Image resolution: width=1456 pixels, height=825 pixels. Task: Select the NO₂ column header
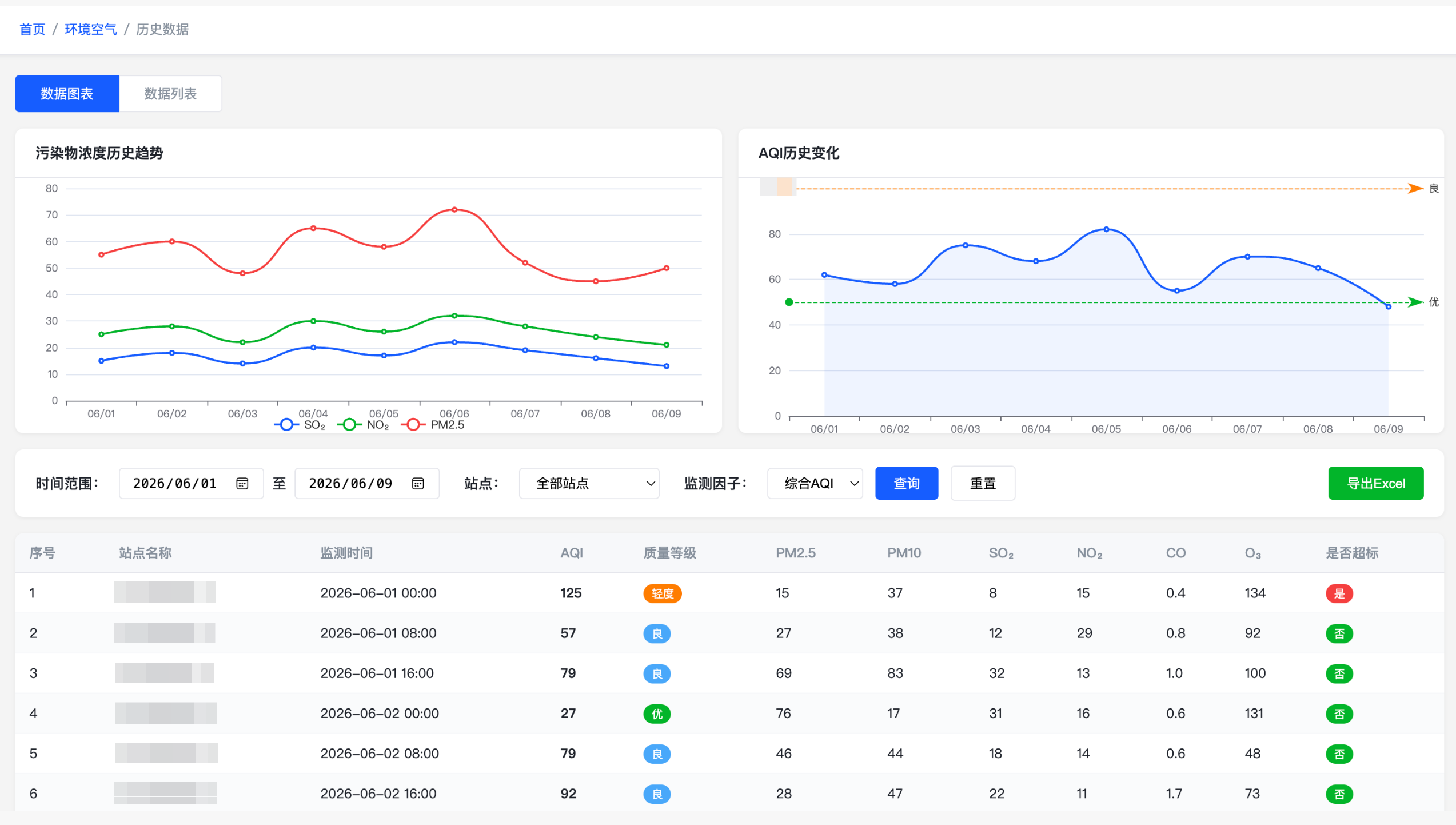(x=1089, y=553)
